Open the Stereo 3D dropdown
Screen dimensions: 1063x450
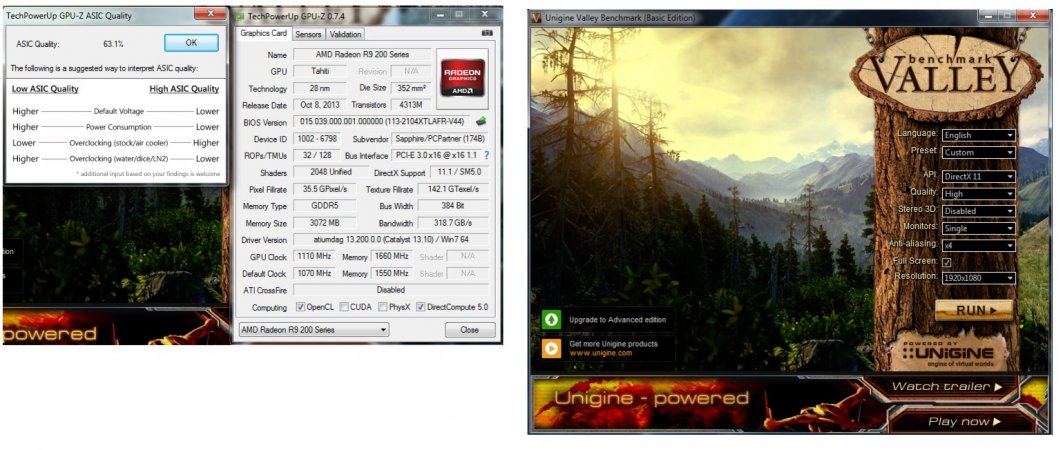coord(978,211)
